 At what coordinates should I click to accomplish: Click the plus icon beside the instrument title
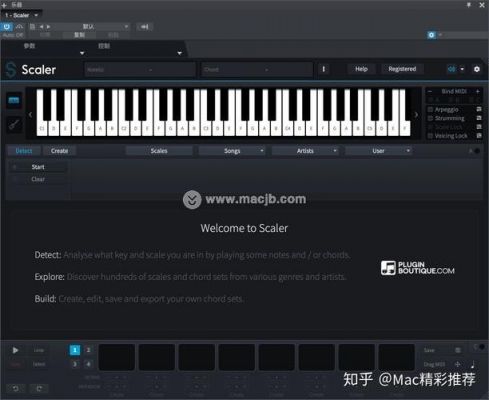[x=4, y=5]
